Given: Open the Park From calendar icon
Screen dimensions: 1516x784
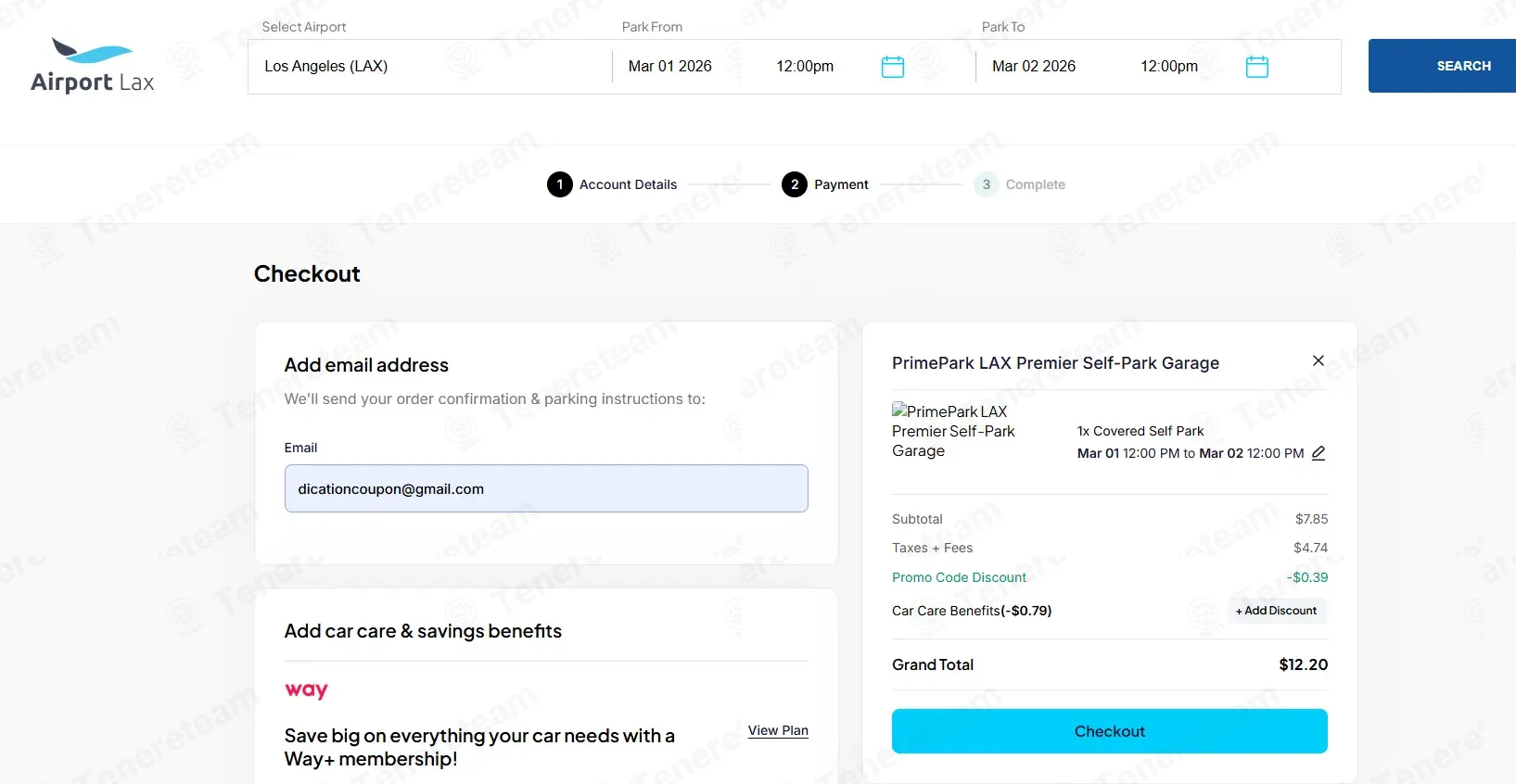Looking at the screenshot, I should coord(892,67).
